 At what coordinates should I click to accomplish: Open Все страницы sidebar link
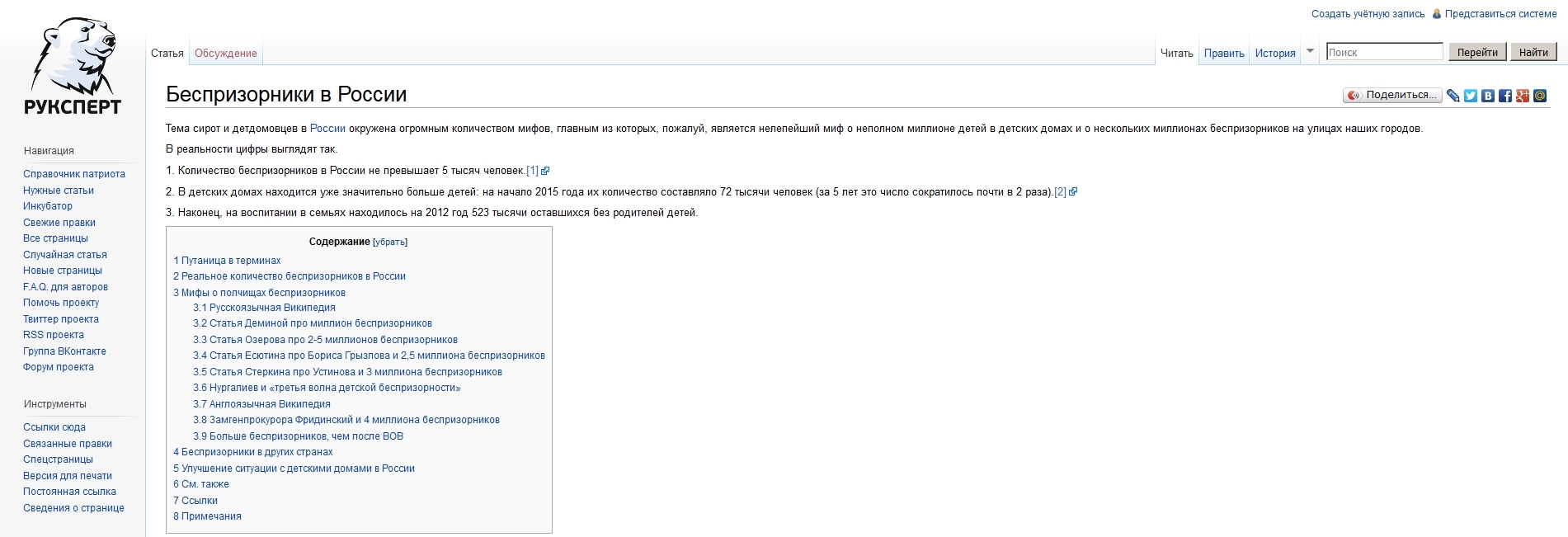click(55, 238)
